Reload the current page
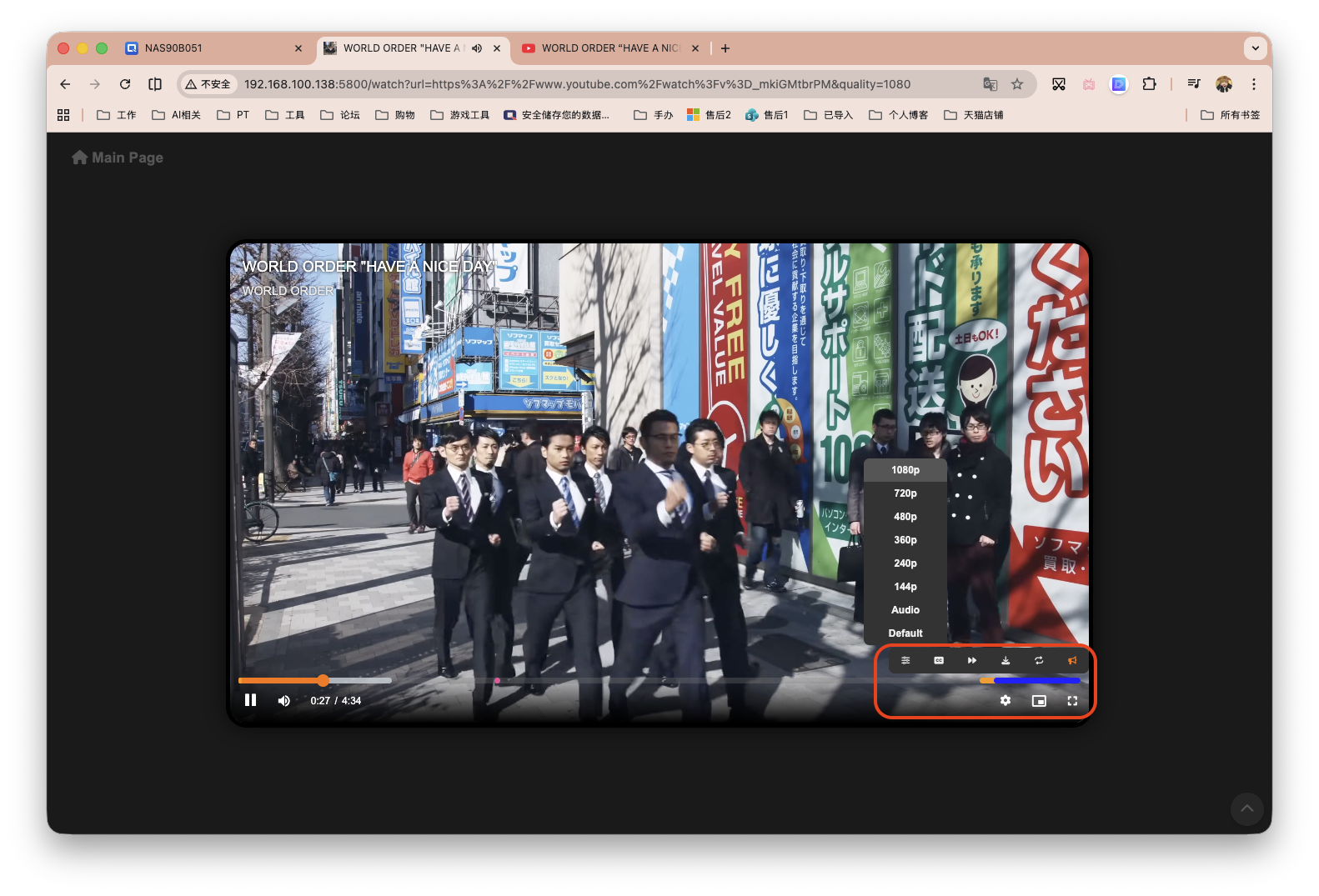This screenshot has width=1319, height=896. tap(125, 84)
